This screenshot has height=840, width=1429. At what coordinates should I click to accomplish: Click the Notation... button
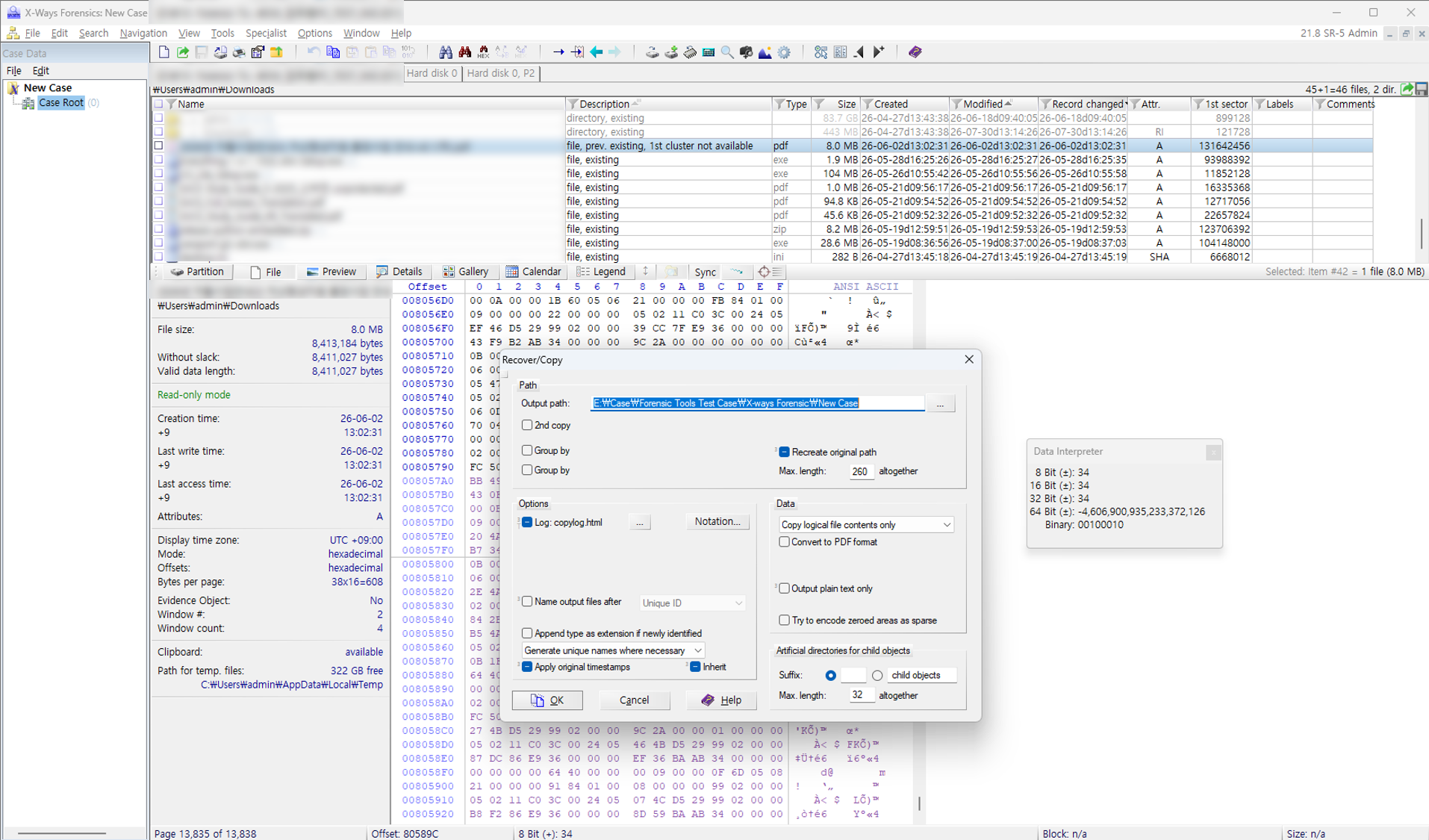(717, 521)
